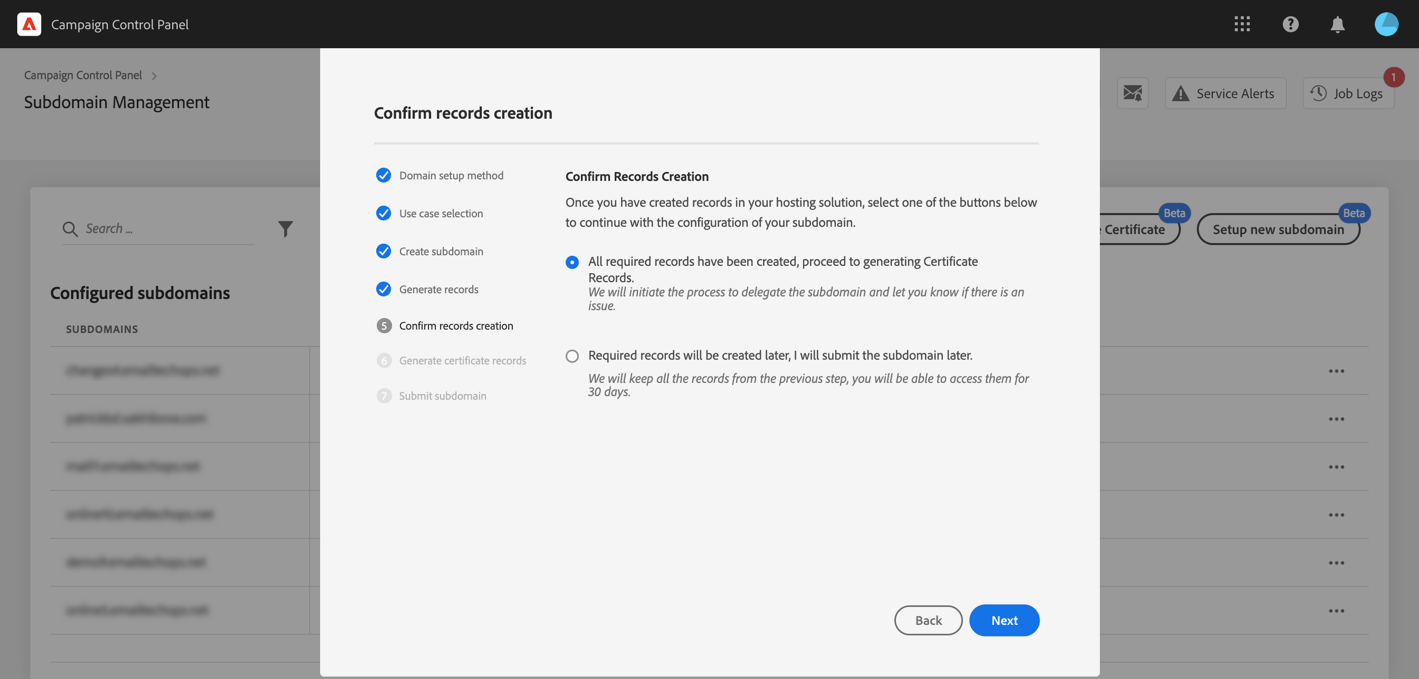Select 'Required records will be created later' option
Screen dimensions: 1419x679
tap(572, 356)
